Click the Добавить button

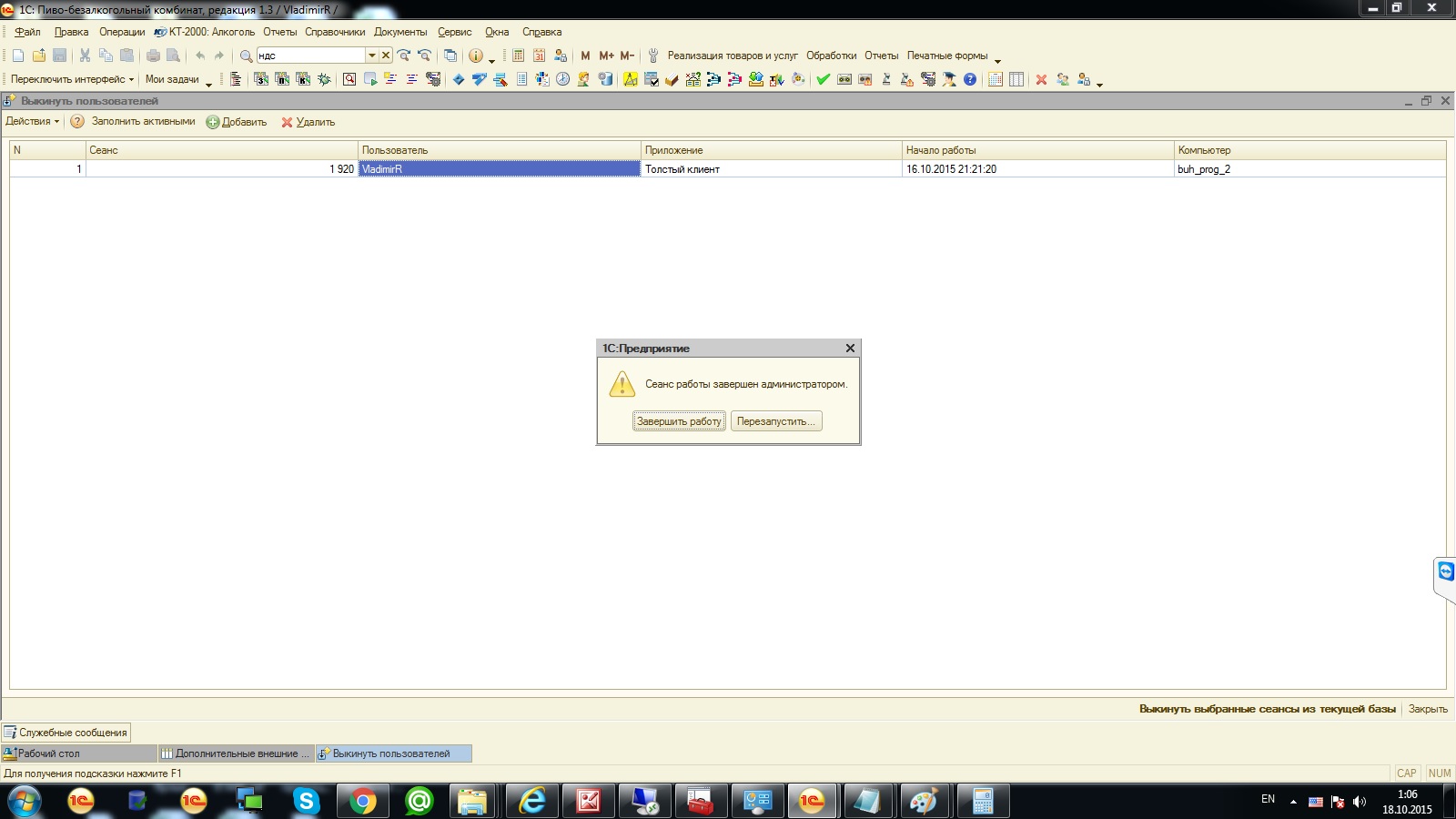[x=237, y=122]
